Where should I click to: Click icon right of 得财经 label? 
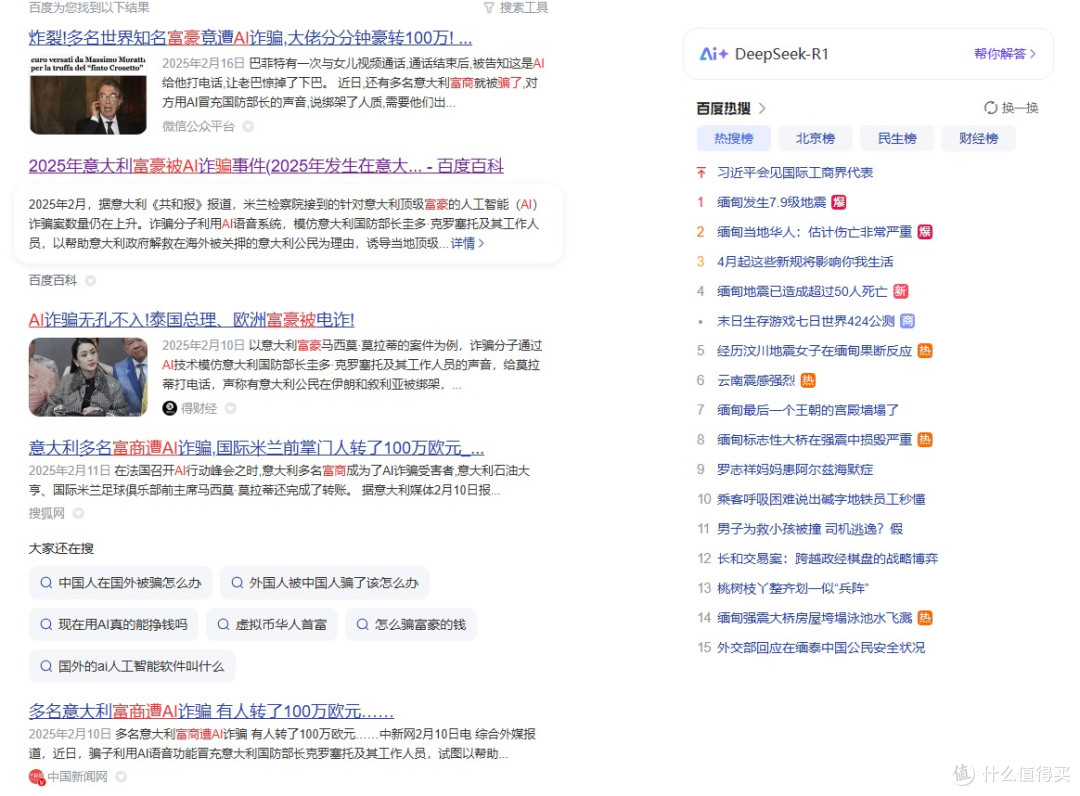231,408
